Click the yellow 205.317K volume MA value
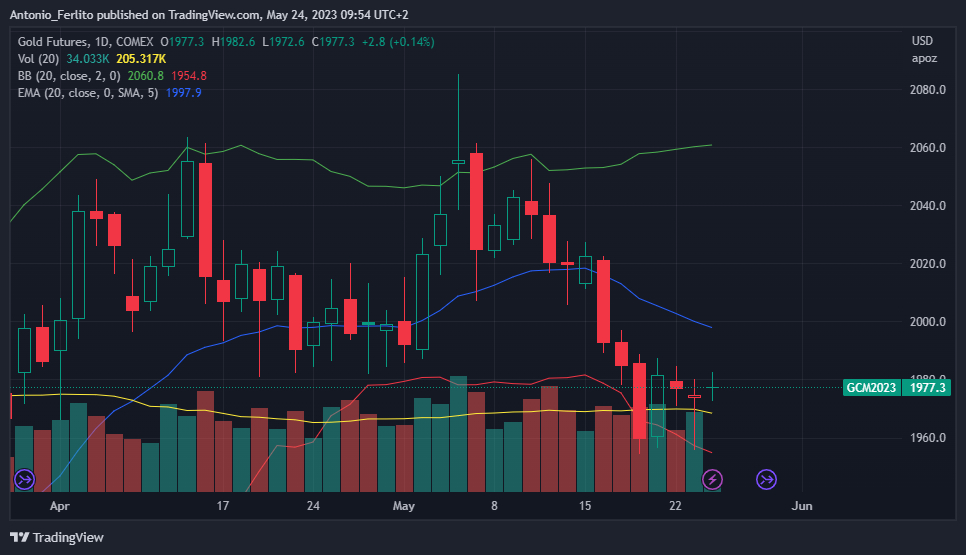The height and width of the screenshot is (555, 966). (x=141, y=59)
